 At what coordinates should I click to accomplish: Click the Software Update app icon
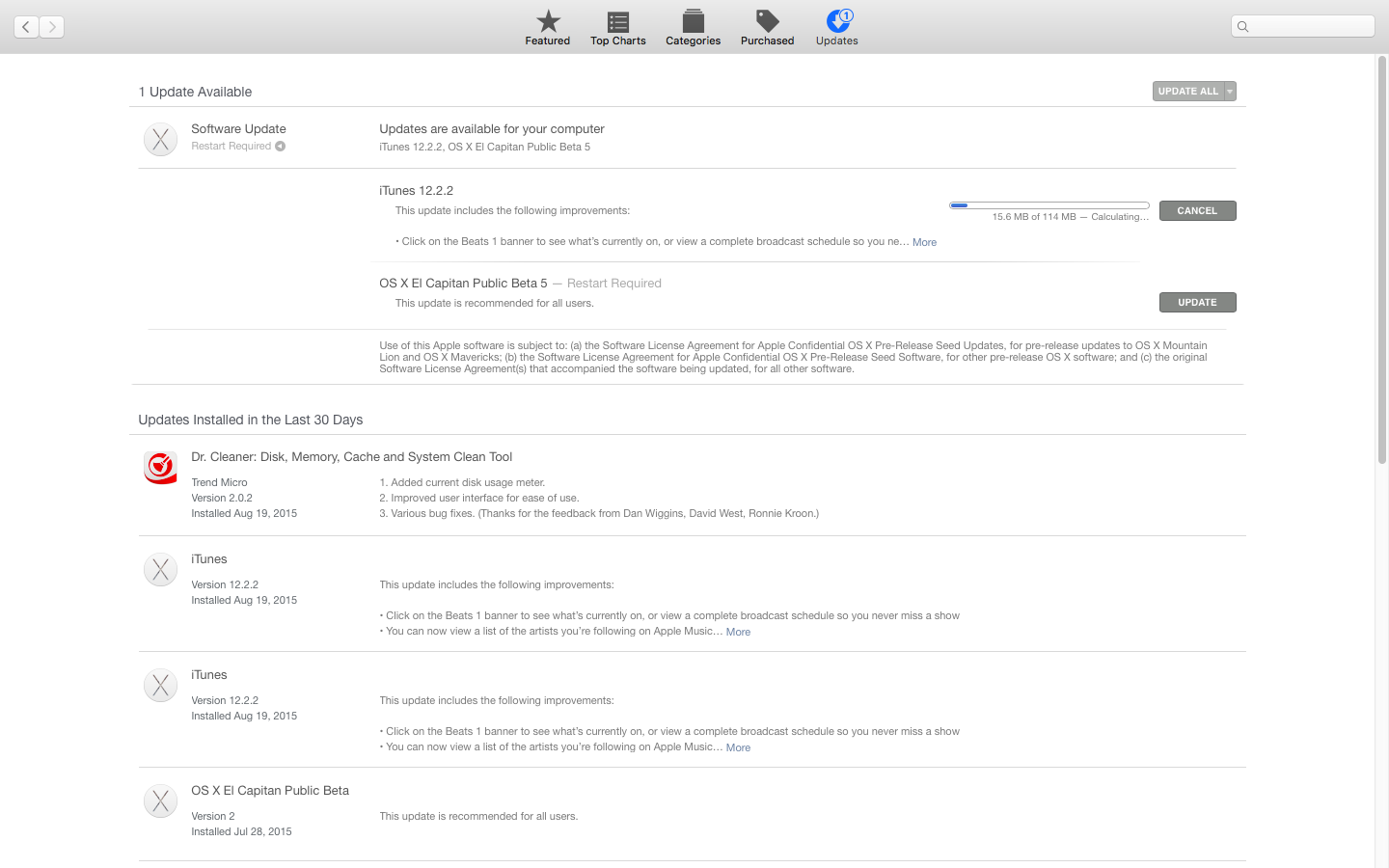pyautogui.click(x=161, y=140)
